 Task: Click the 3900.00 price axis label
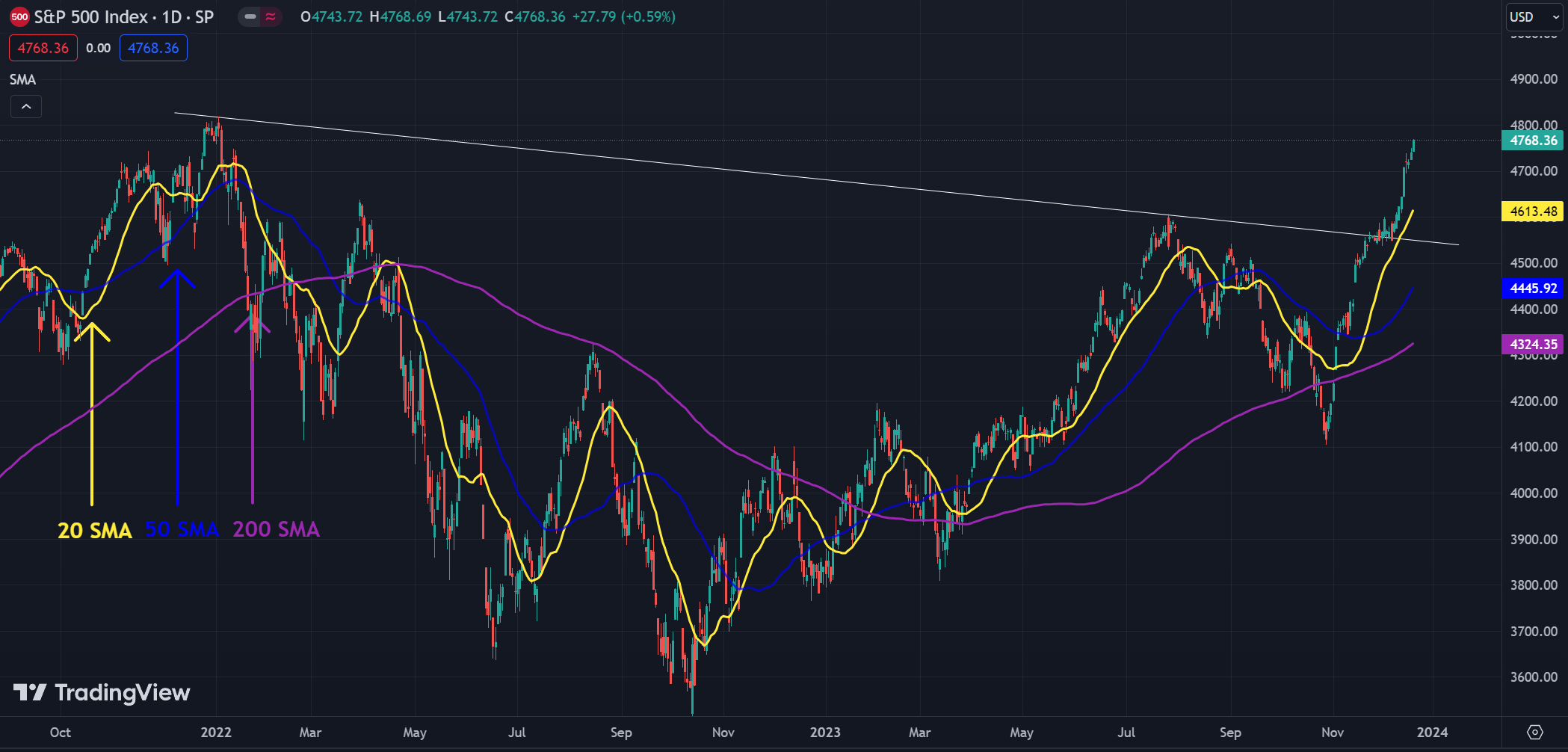click(x=1534, y=539)
